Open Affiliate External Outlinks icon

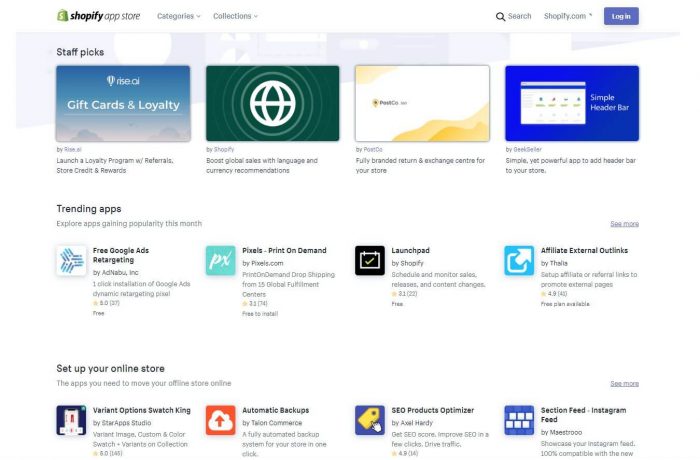(519, 260)
